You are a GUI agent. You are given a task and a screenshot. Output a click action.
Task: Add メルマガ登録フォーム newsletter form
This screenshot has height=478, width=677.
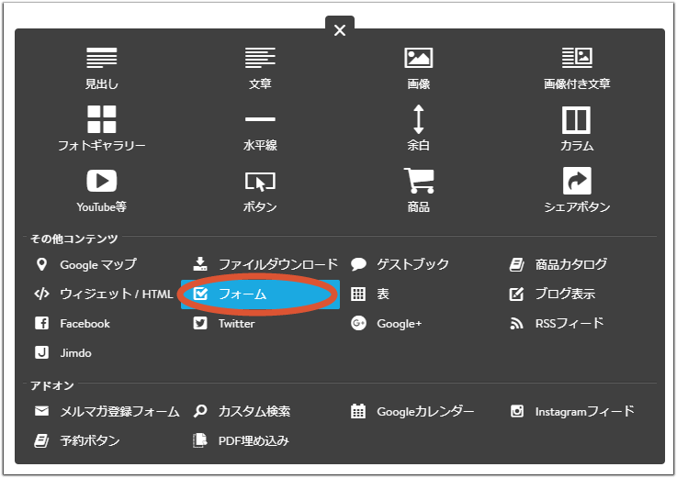(107, 412)
